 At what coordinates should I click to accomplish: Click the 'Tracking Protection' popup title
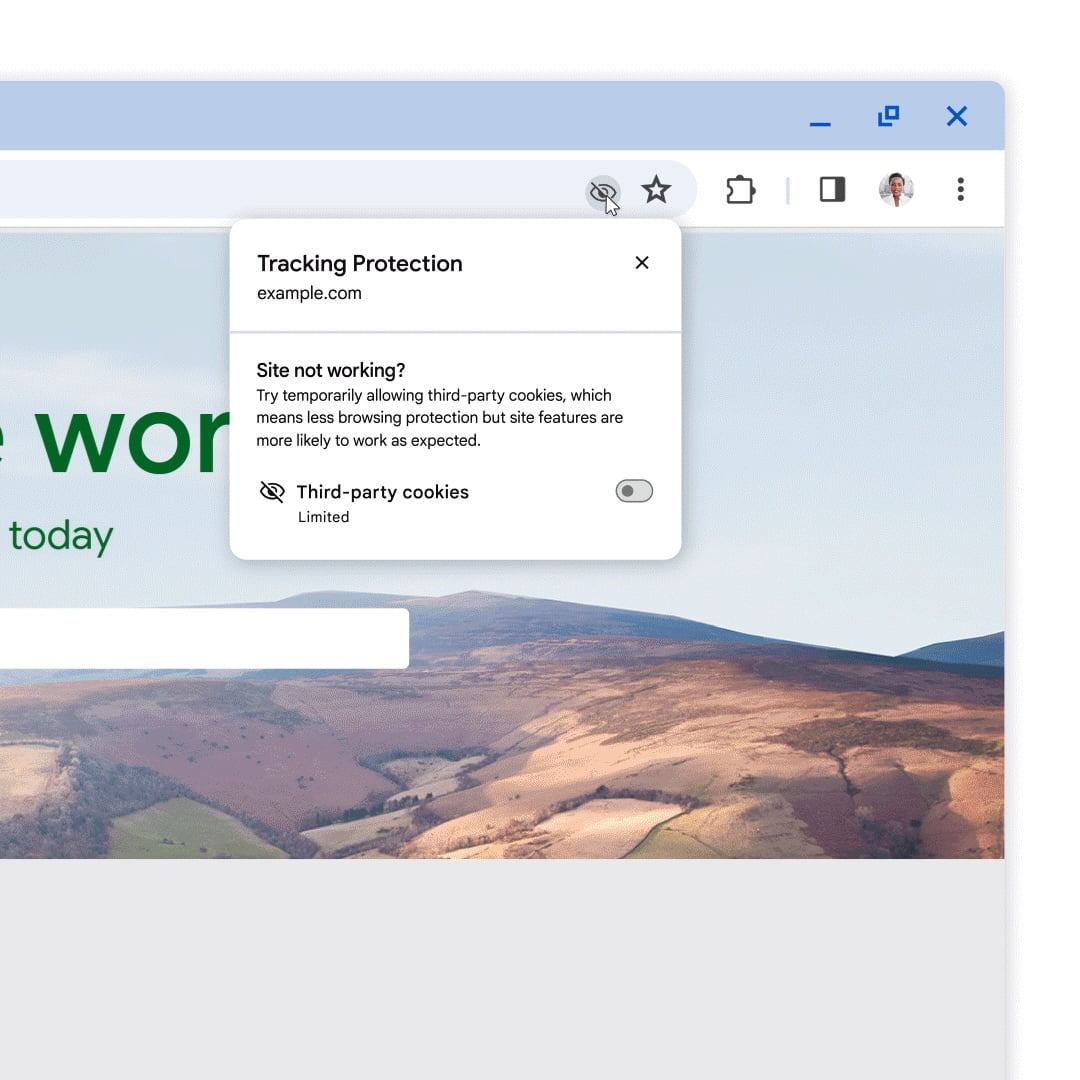pyautogui.click(x=360, y=264)
